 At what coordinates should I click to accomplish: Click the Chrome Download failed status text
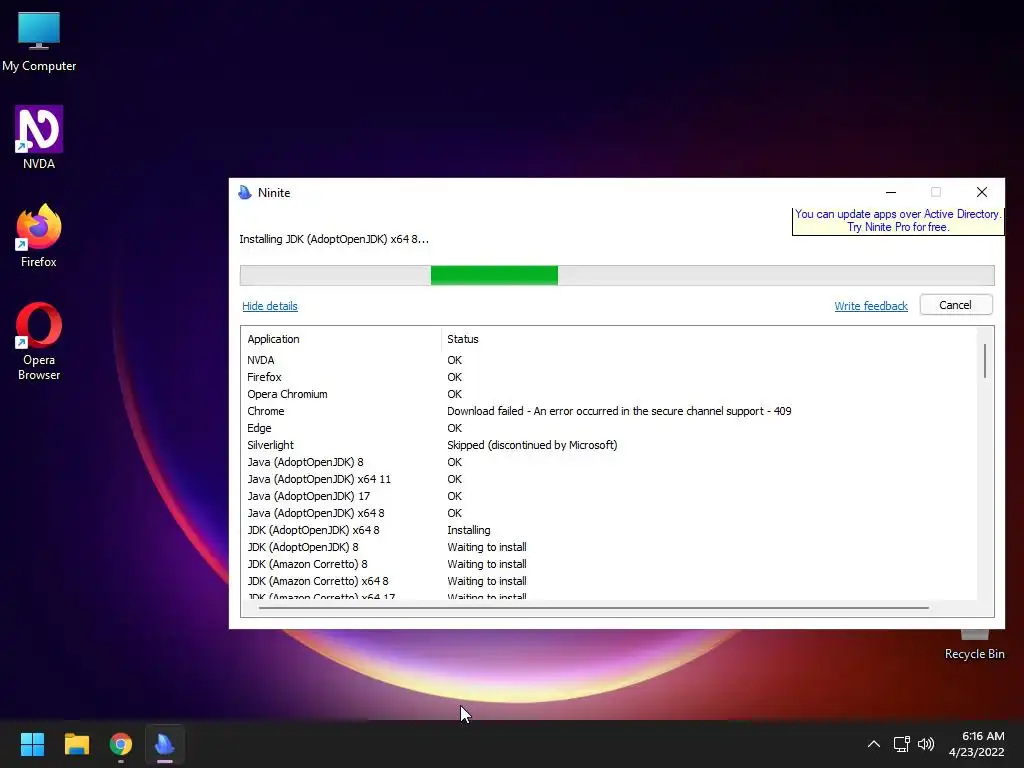(619, 411)
